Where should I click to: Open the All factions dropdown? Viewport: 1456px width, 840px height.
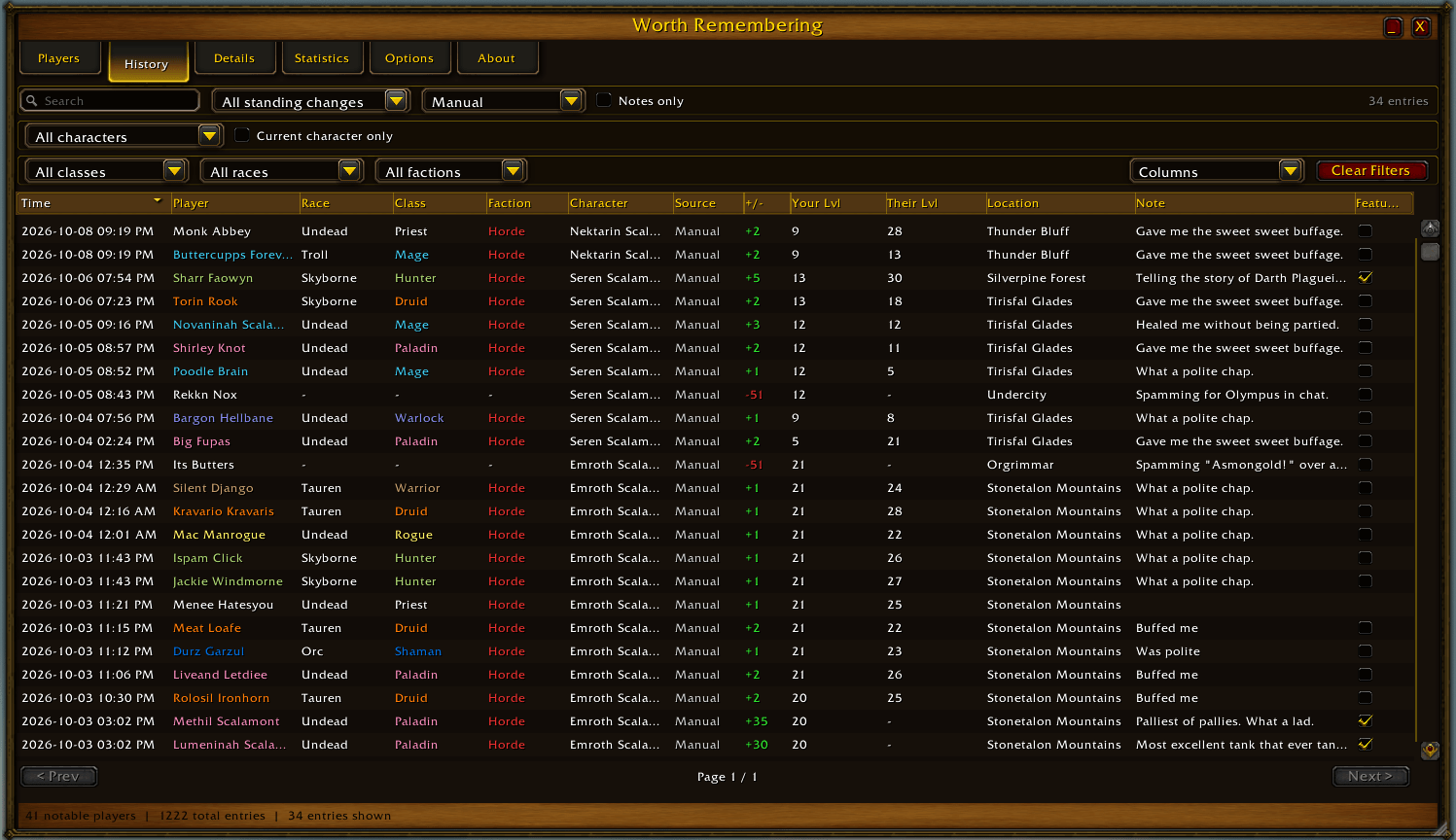pos(451,171)
